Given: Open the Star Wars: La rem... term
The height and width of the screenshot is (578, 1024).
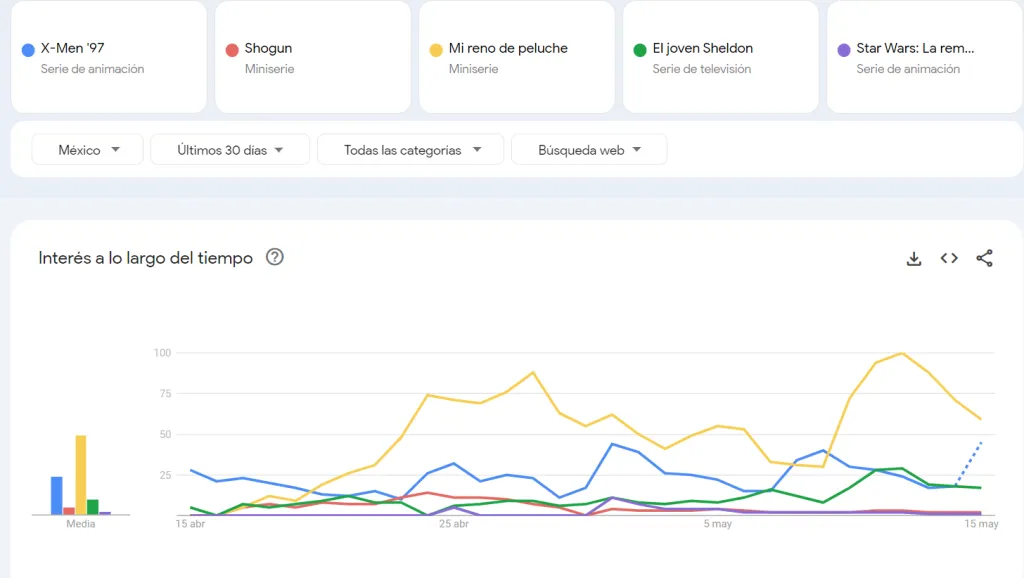Looking at the screenshot, I should [922, 57].
